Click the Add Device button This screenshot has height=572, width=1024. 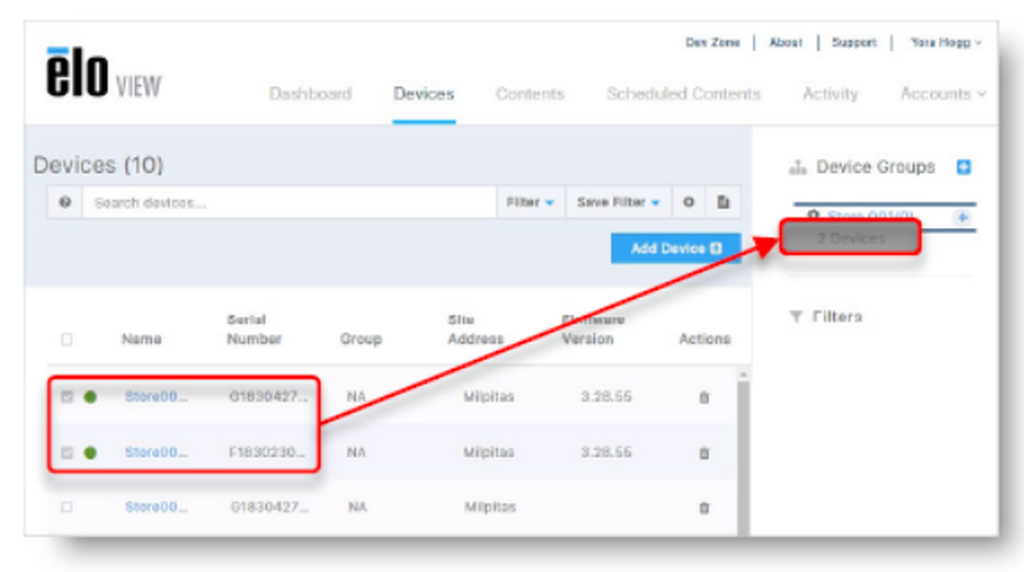click(x=676, y=248)
